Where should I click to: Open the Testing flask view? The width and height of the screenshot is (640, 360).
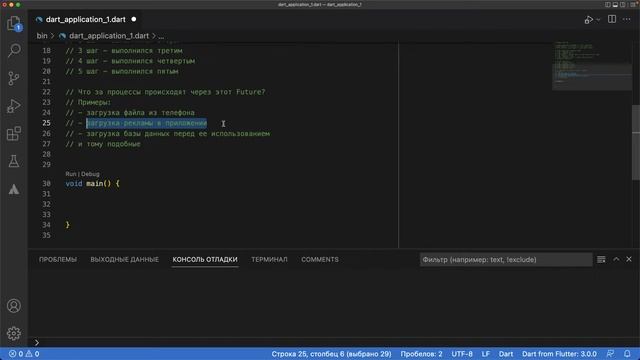tap(14, 161)
